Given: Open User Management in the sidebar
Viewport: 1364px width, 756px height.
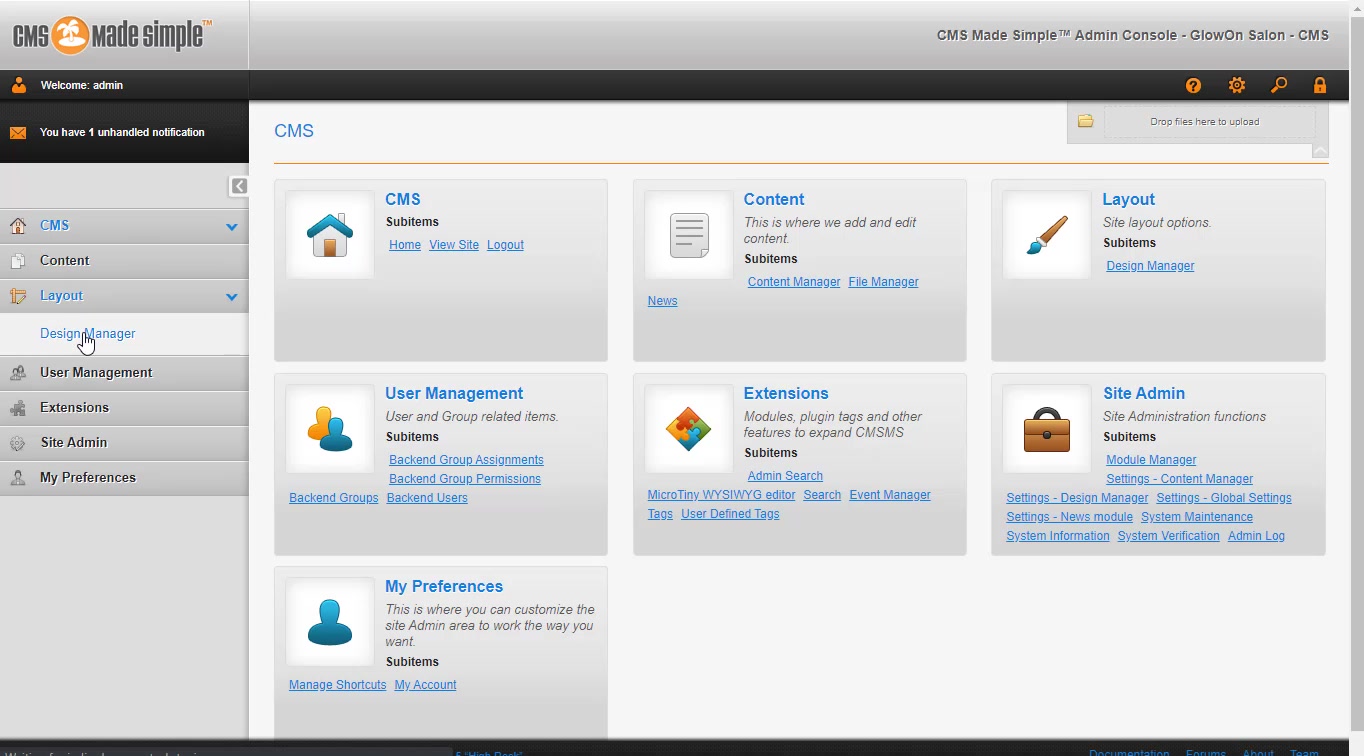Looking at the screenshot, I should (x=96, y=373).
